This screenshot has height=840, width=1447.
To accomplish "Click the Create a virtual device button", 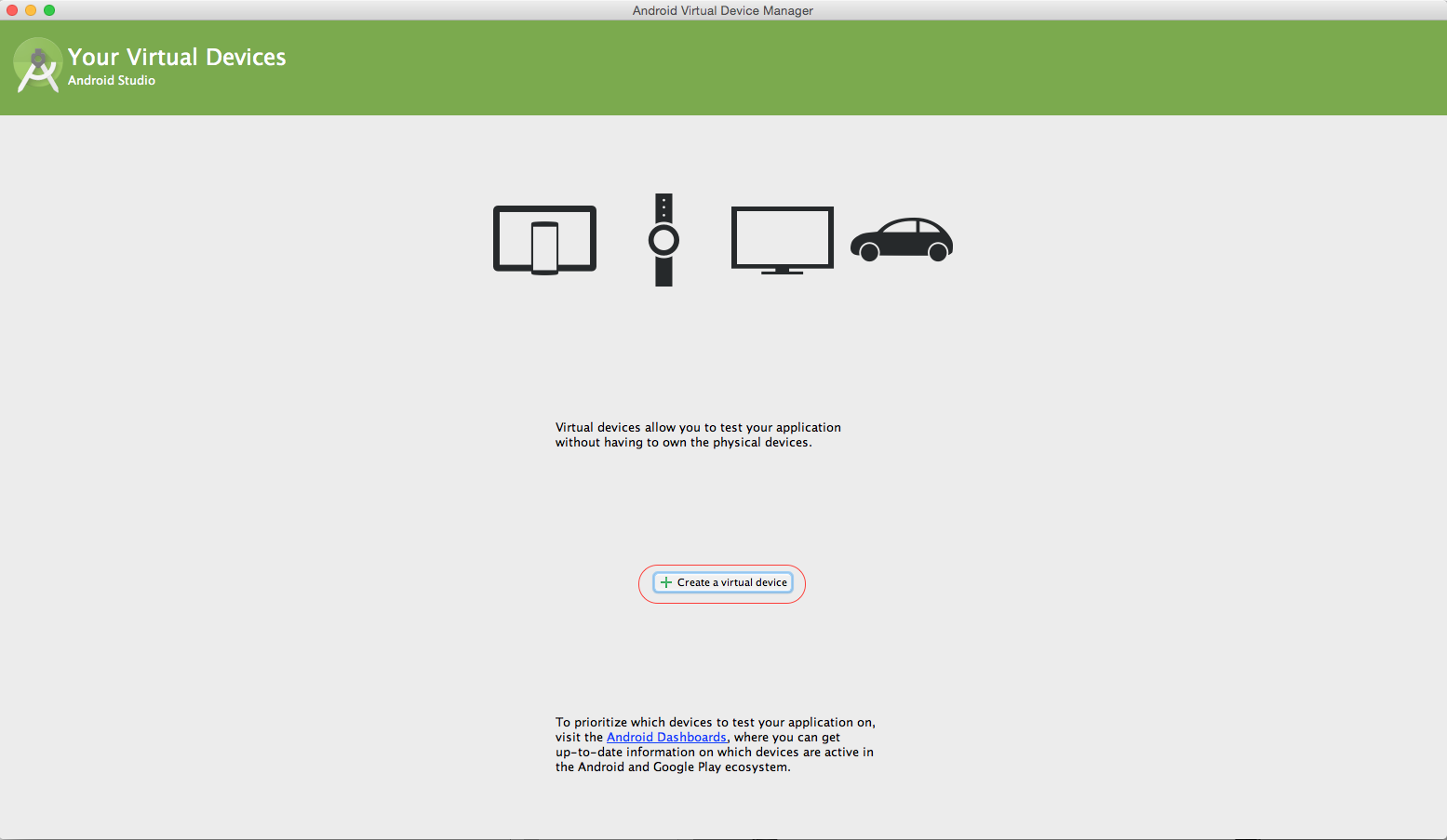I will (x=723, y=582).
